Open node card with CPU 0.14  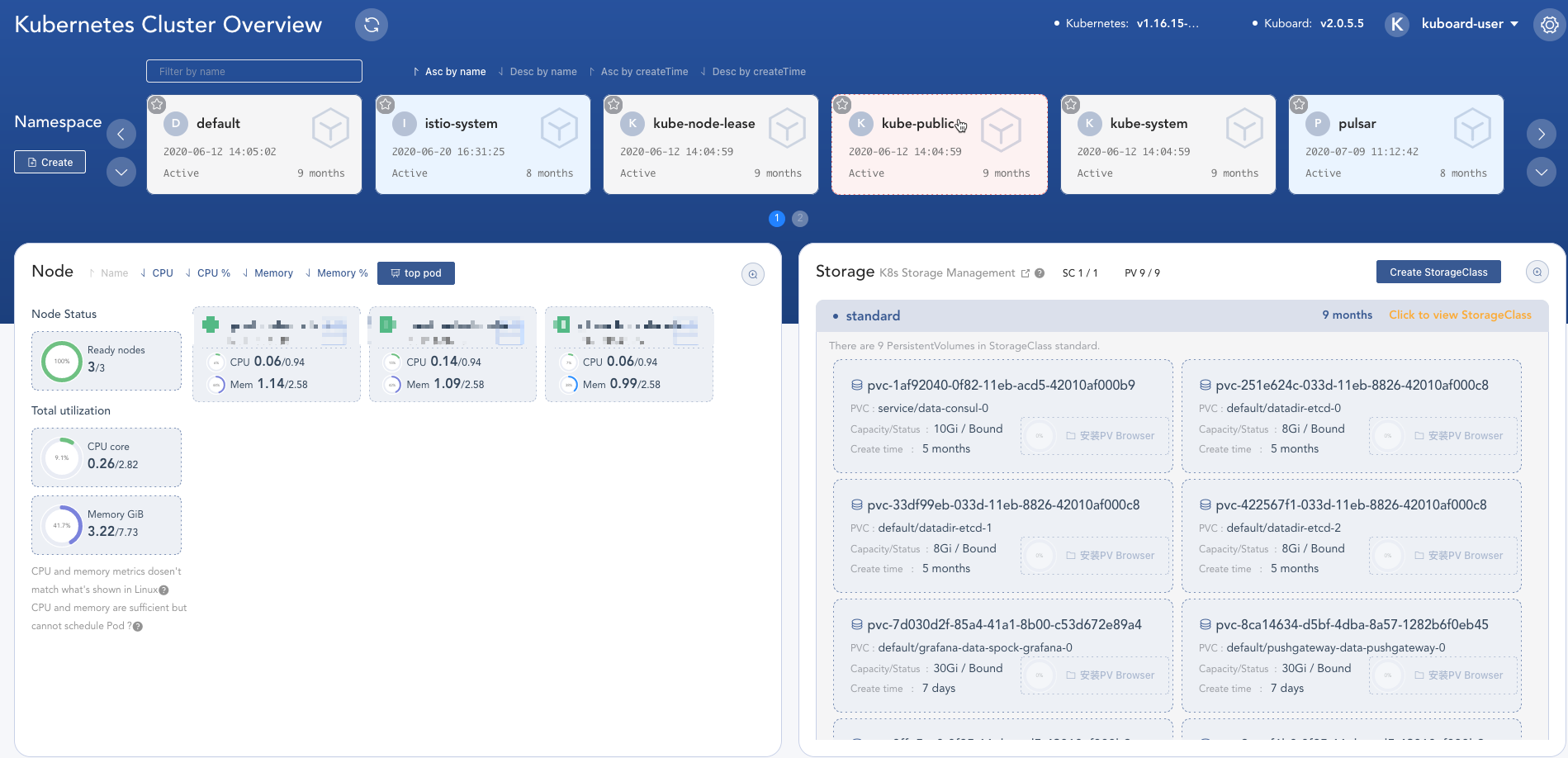pyautogui.click(x=452, y=354)
